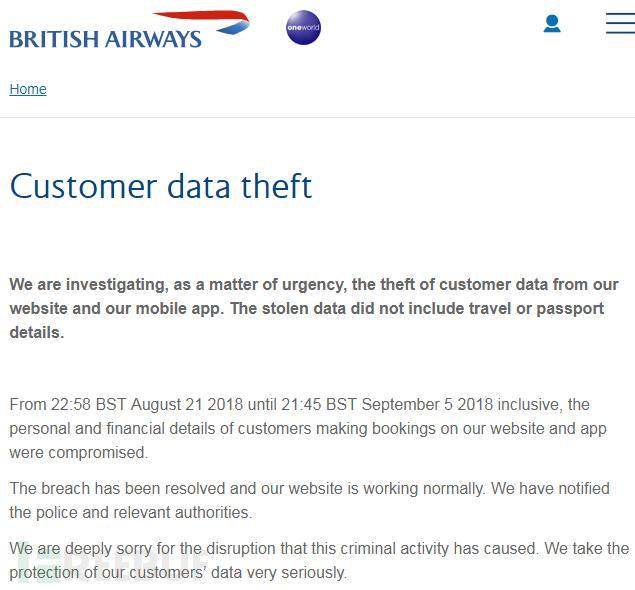Expand the hamburger navigation menu
The height and width of the screenshot is (590, 635).
click(619, 24)
